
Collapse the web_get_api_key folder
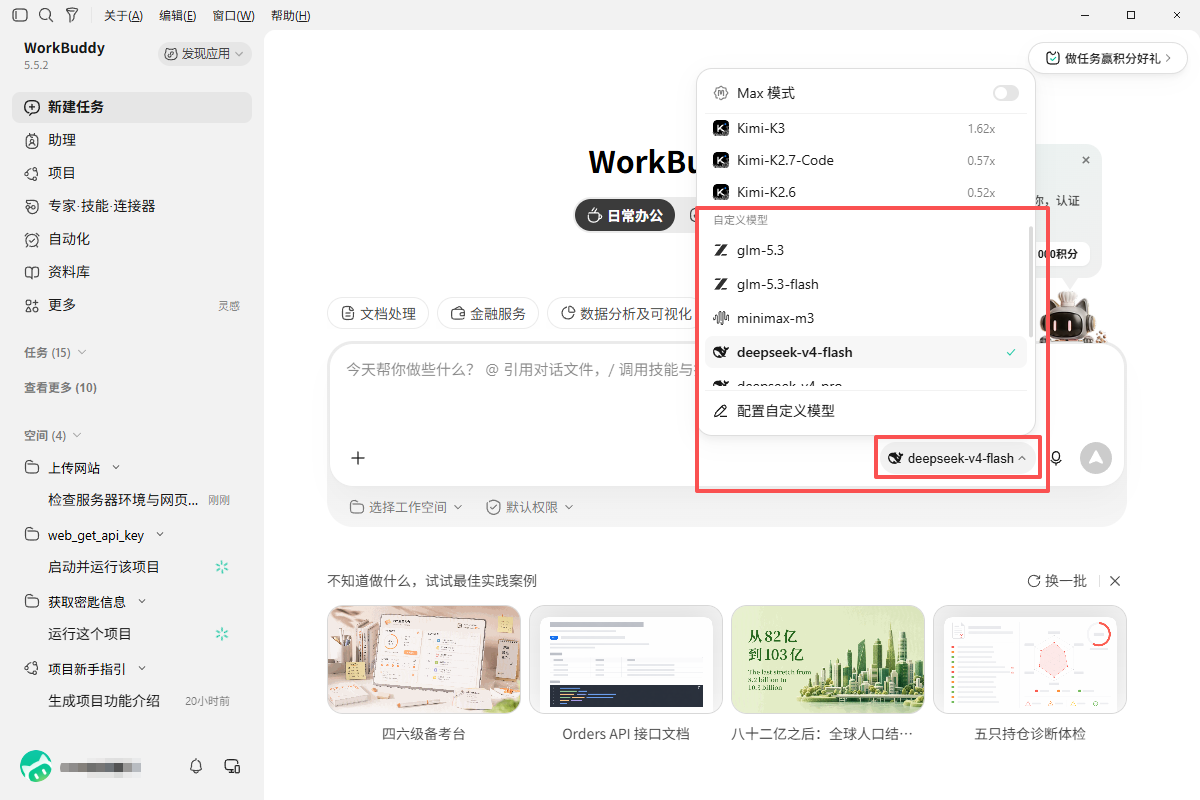point(160,535)
